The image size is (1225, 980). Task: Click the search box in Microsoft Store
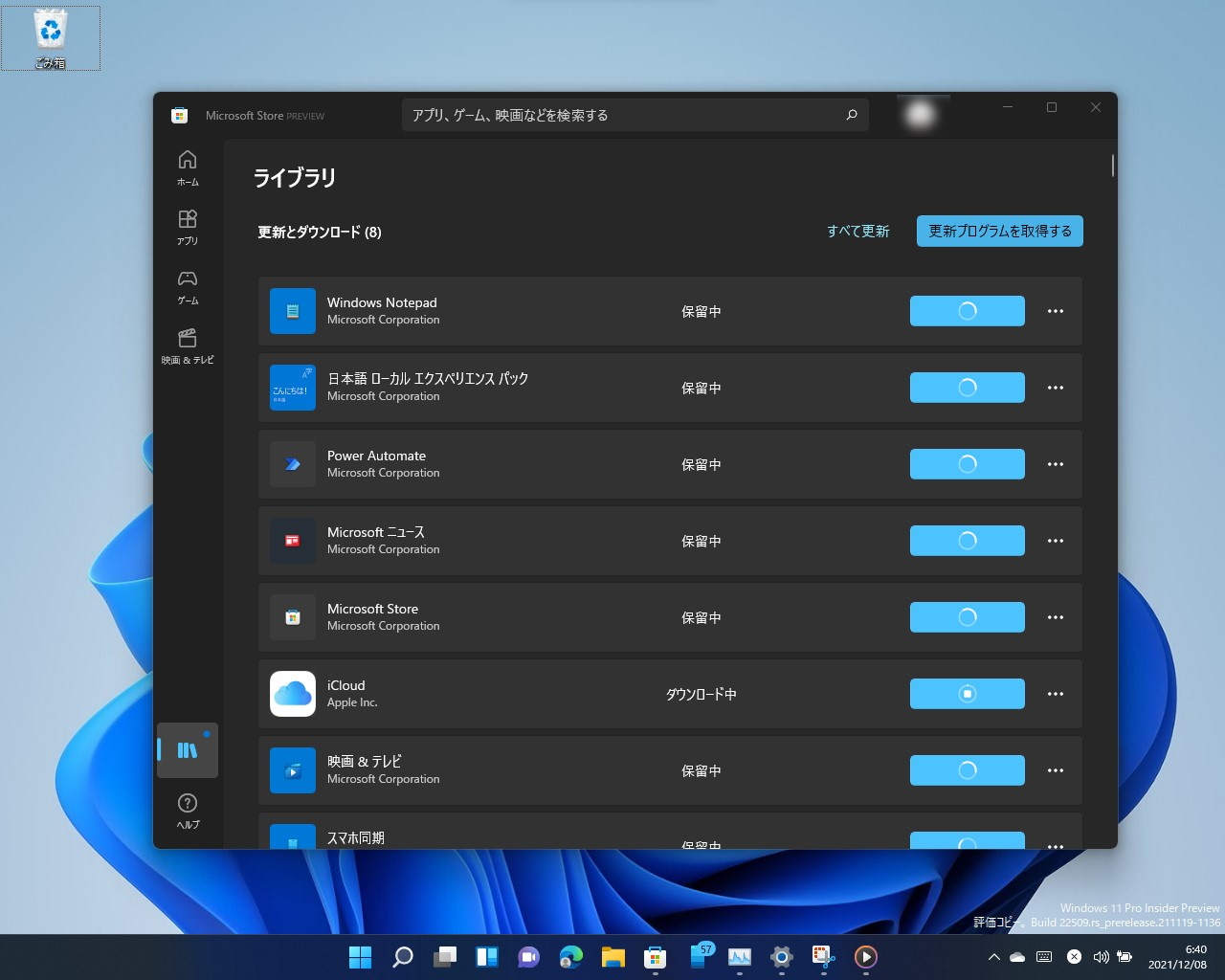[x=635, y=115]
